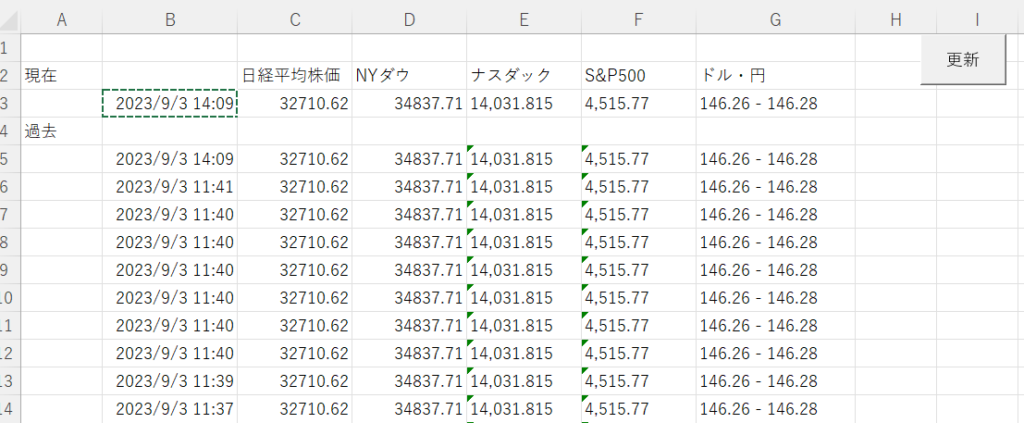Viewport: 1024px width, 423px height.
Task: Select the column G header
Action: (775, 19)
